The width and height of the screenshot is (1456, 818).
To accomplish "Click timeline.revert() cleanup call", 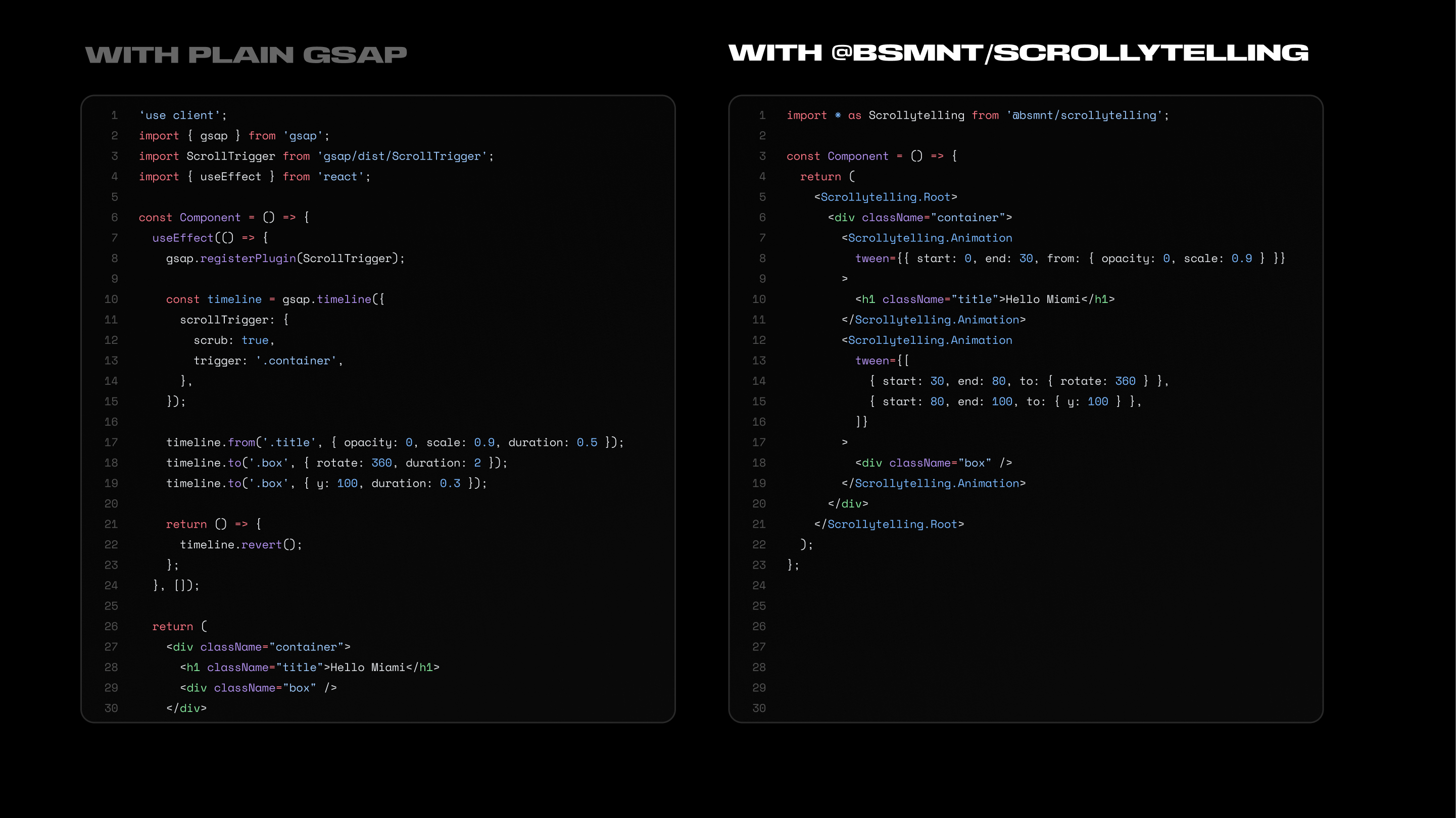I will 241,545.
